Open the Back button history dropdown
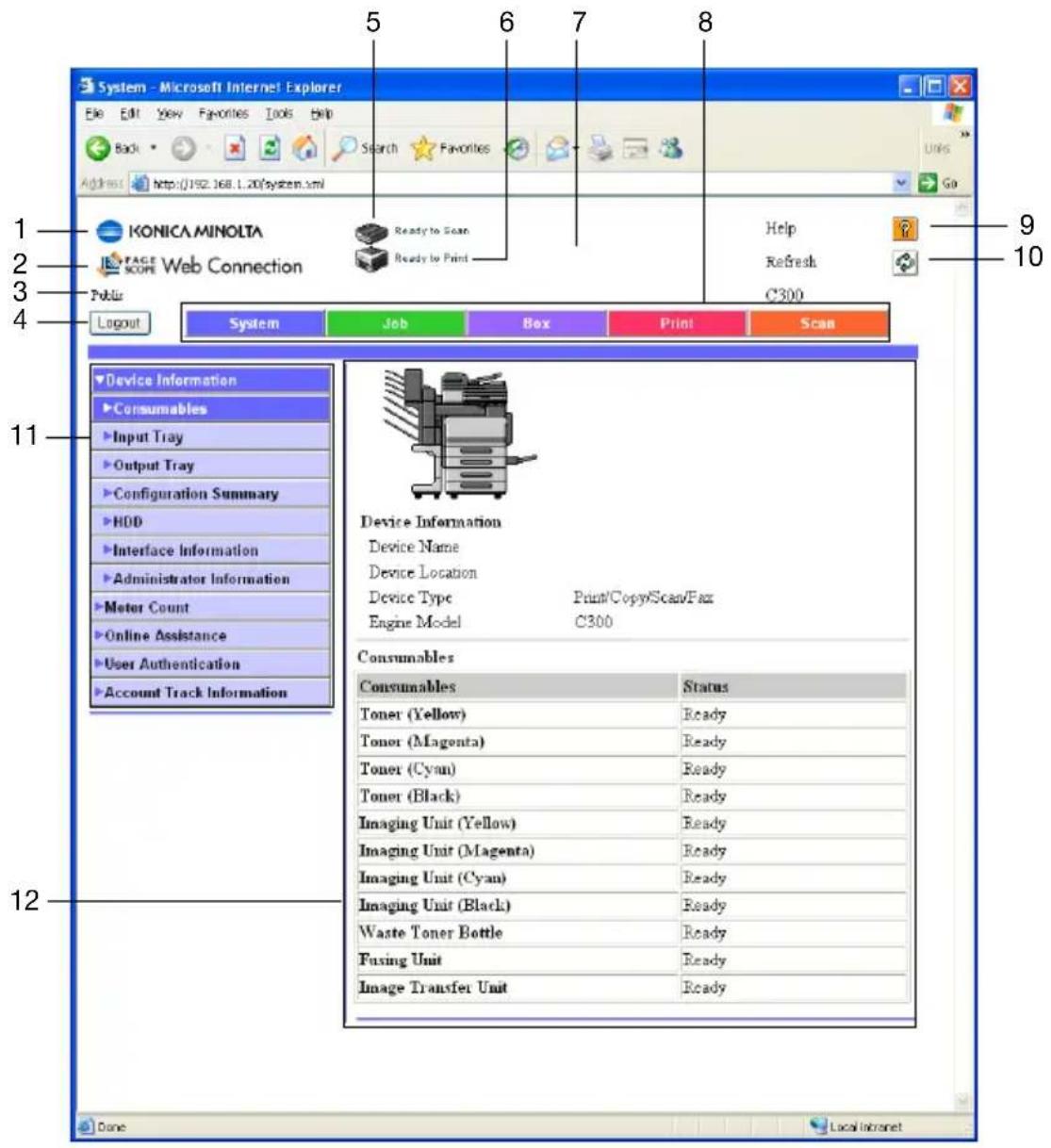1051x1148 pixels. [x=154, y=148]
